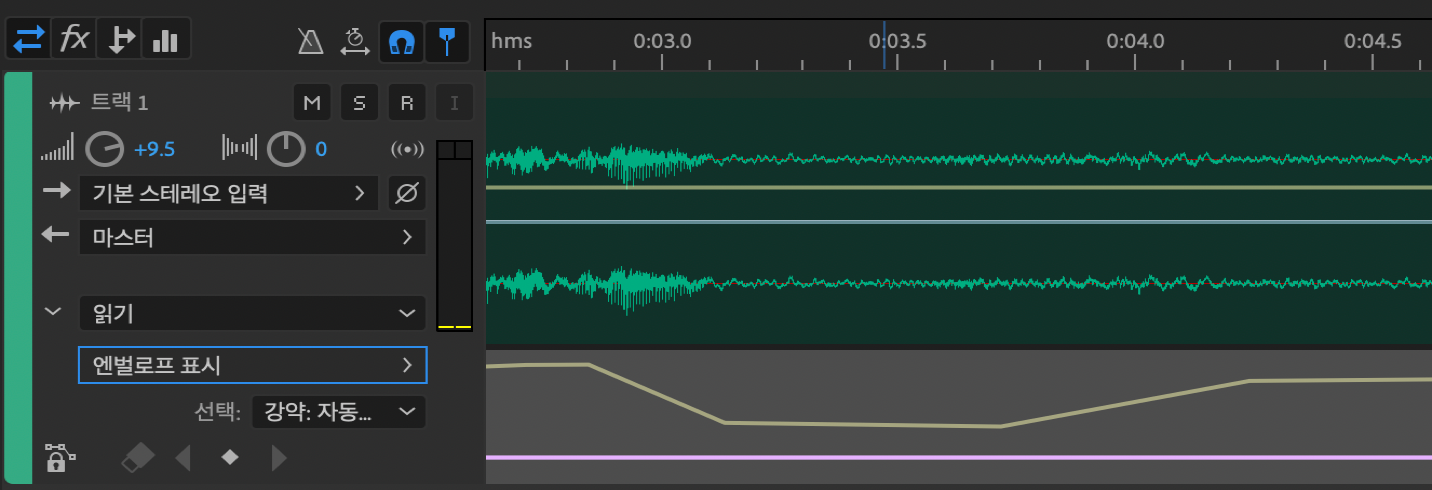The height and width of the screenshot is (490, 1432).
Task: Toggle global clip stretching icon
Action: [354, 41]
